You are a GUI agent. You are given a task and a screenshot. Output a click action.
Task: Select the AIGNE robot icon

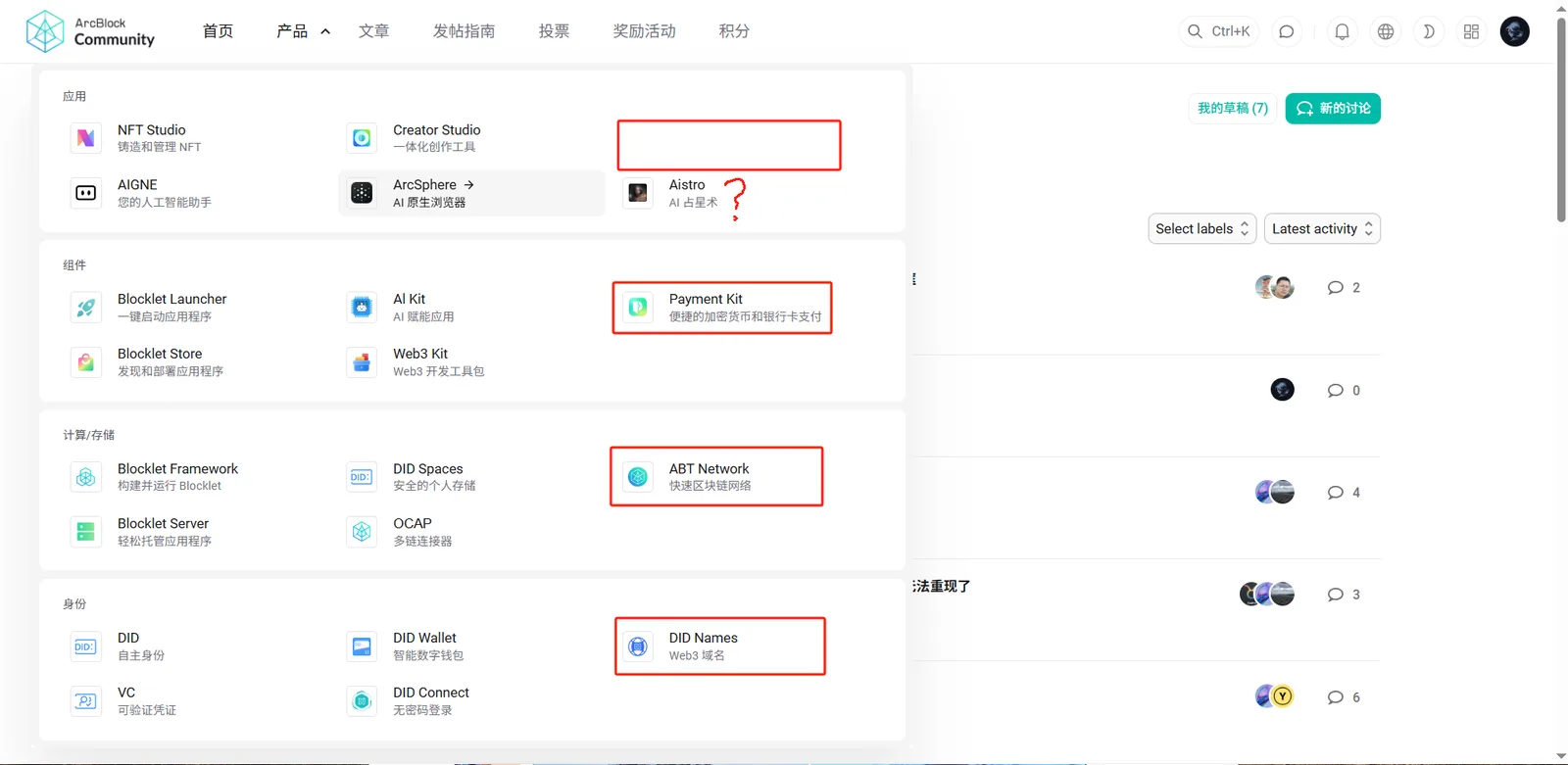pyautogui.click(x=86, y=193)
